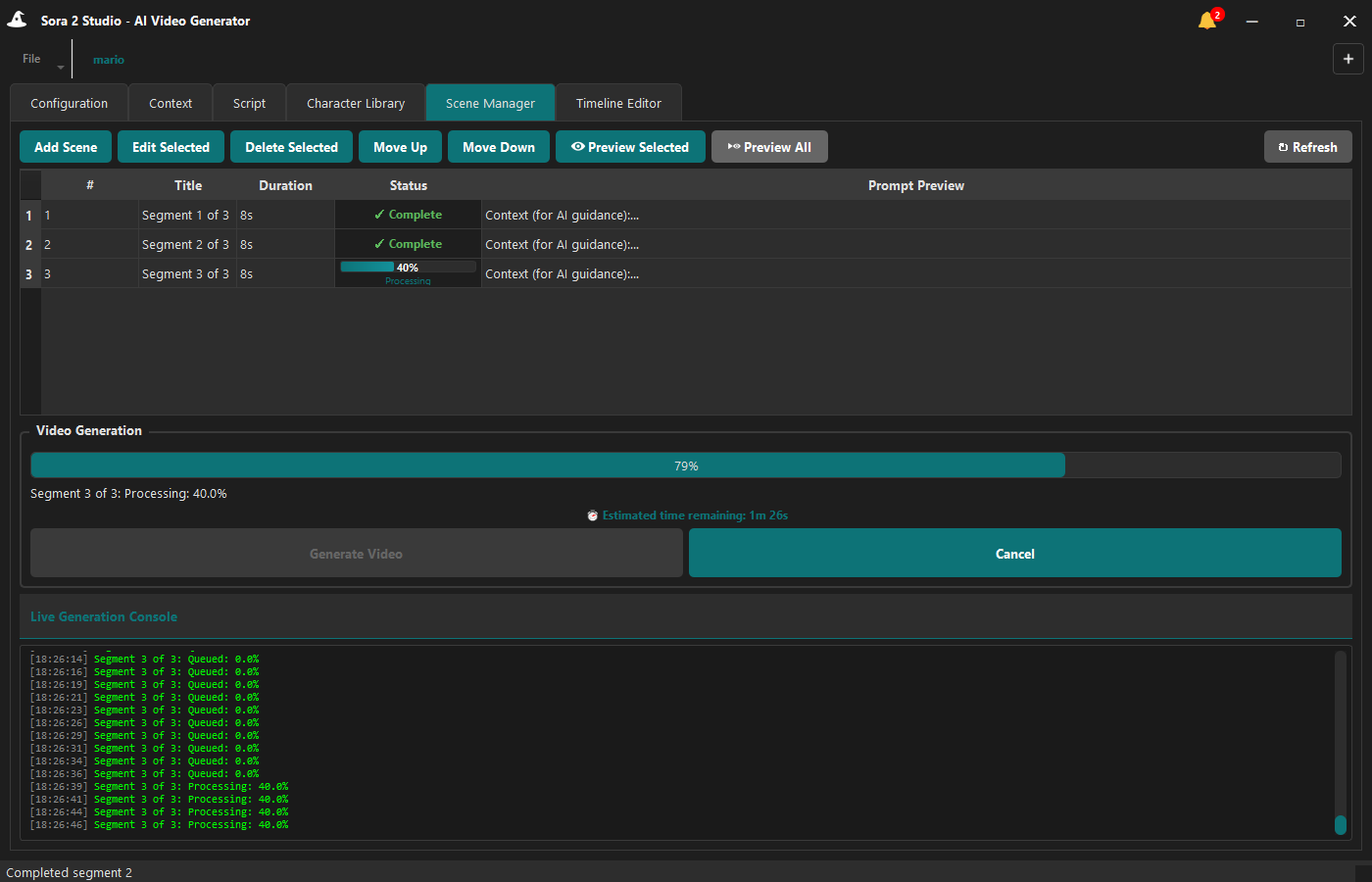Click the Move Down button

point(499,147)
